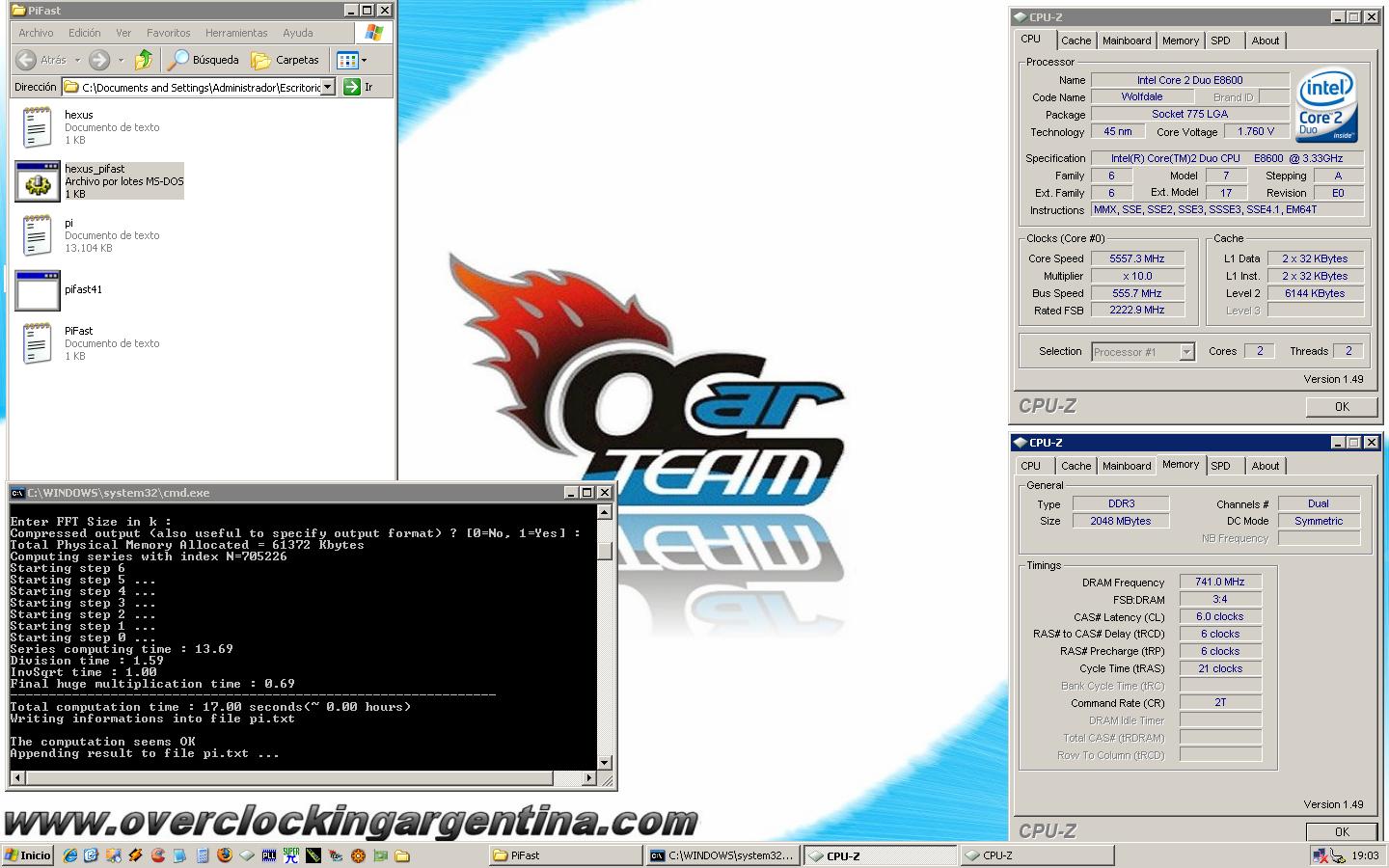Viewport: 1389px width, 868px height.
Task: Open the Favoritos menu
Action: click(x=168, y=33)
